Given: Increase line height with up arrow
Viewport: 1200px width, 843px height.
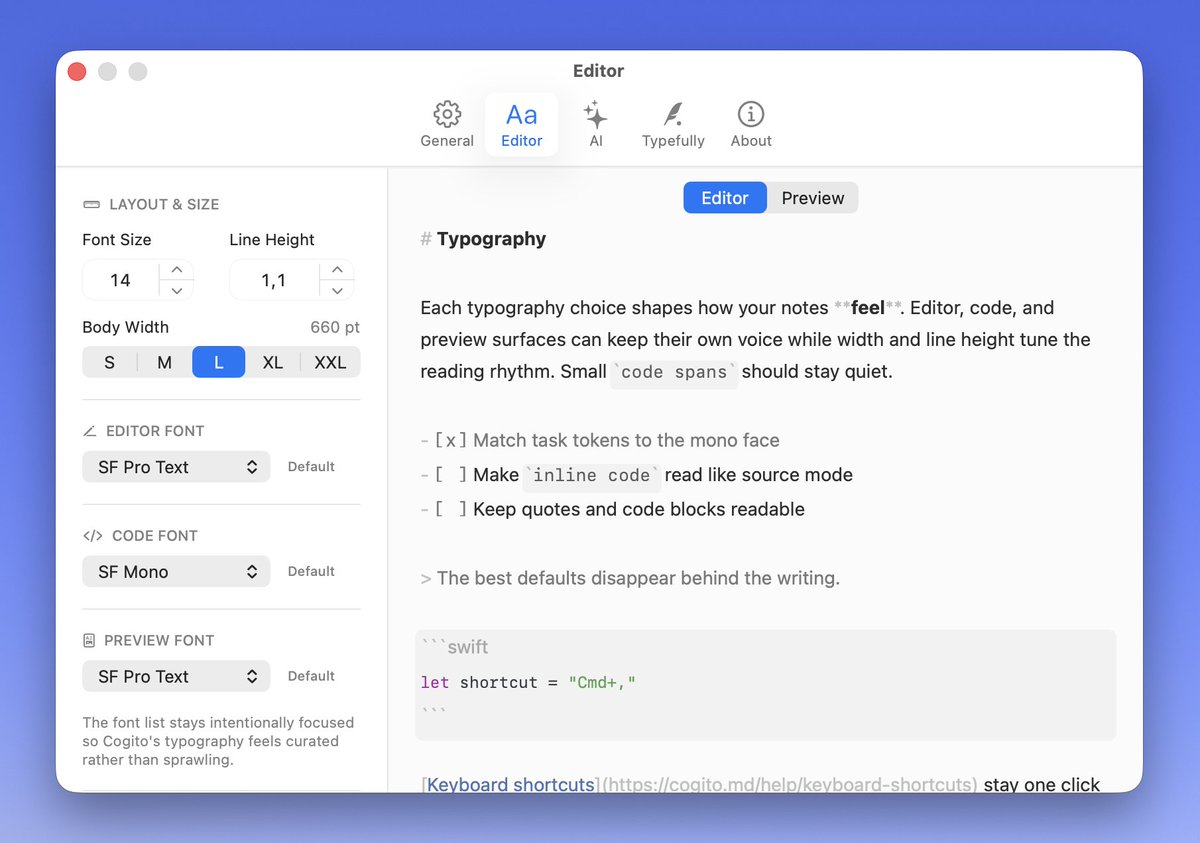Looking at the screenshot, I should (338, 270).
